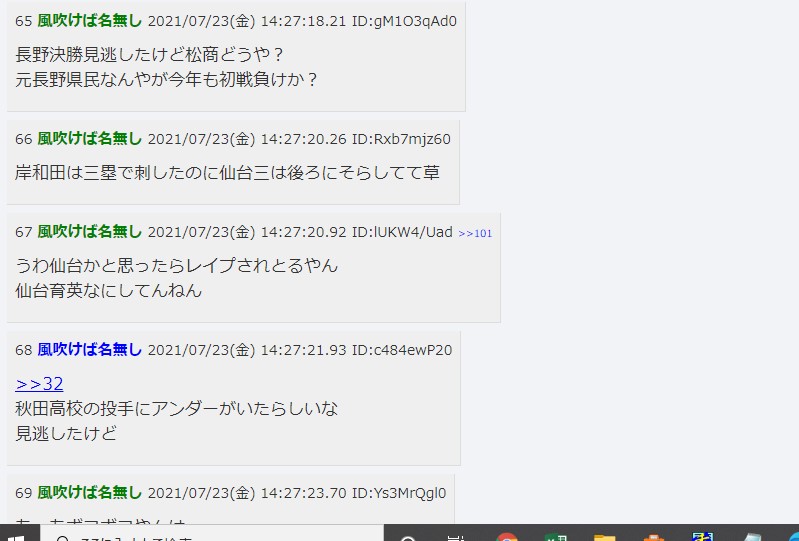Select ID:gM1O3qAd0 on post 65
Viewport: 799px width, 541px height.
pyautogui.click(x=404, y=21)
